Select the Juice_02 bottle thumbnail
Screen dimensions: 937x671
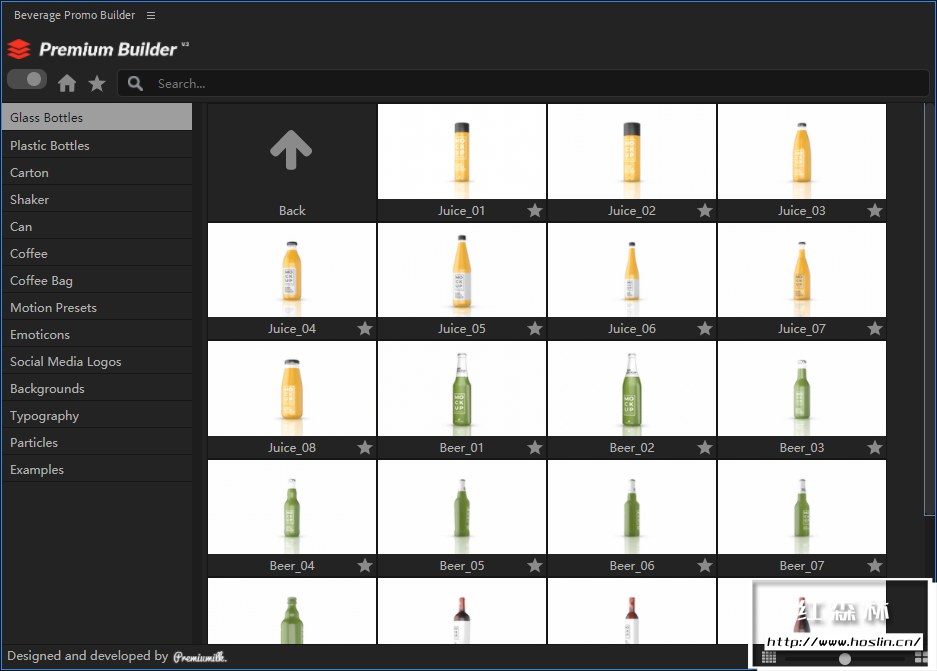(632, 151)
